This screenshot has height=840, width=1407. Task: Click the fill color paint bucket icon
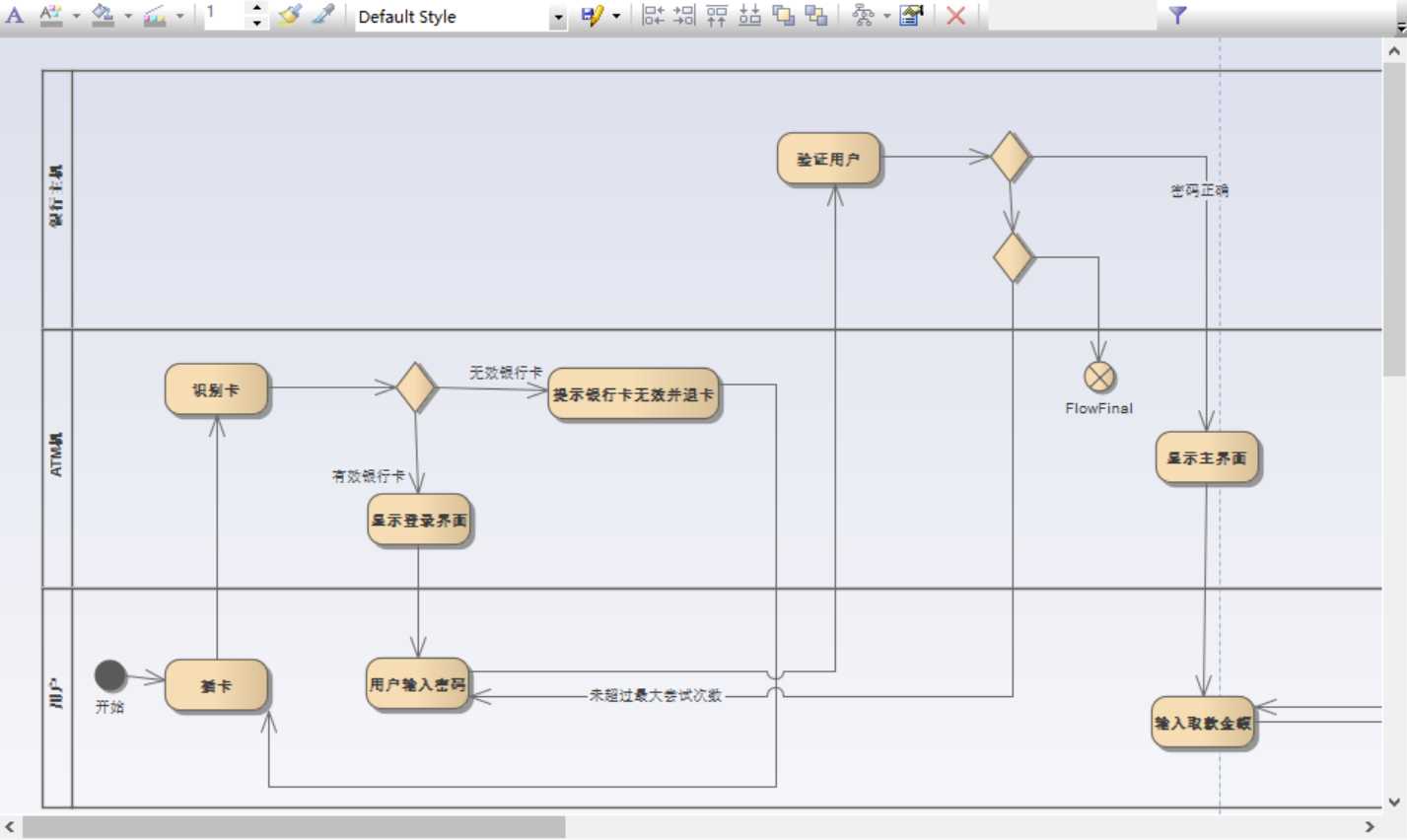tap(103, 15)
